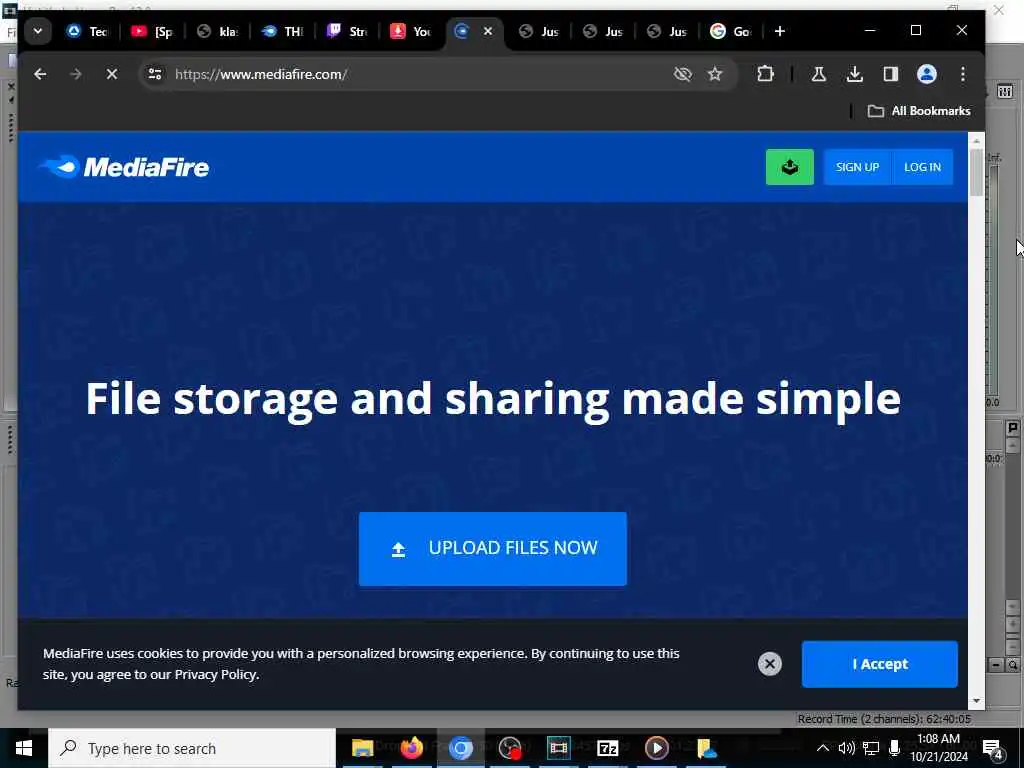The height and width of the screenshot is (768, 1024).
Task: Open Firefox from taskbar
Action: (x=411, y=748)
